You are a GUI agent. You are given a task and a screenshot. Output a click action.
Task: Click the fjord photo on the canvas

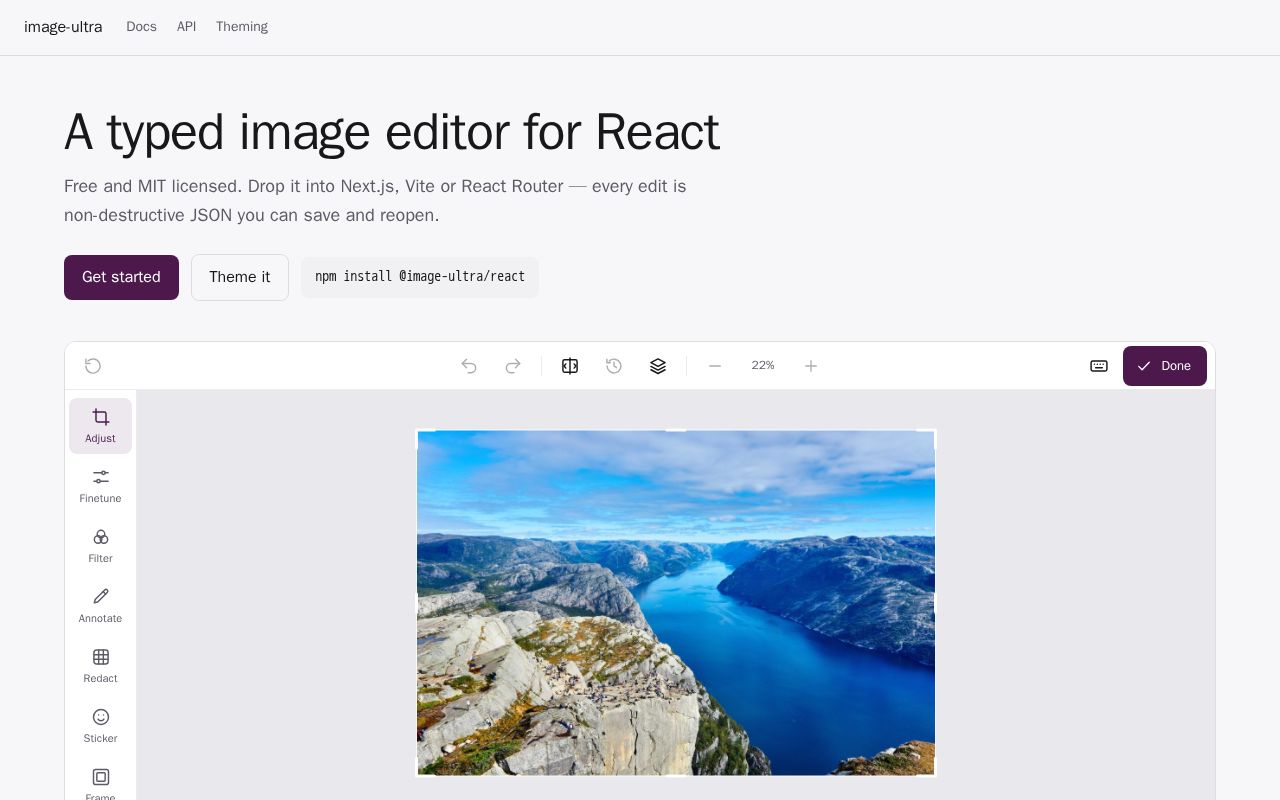[x=676, y=603]
